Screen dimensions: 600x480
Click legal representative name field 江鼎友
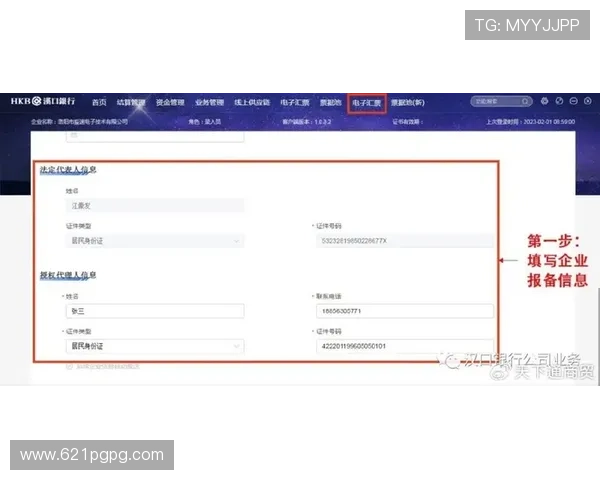pos(155,206)
